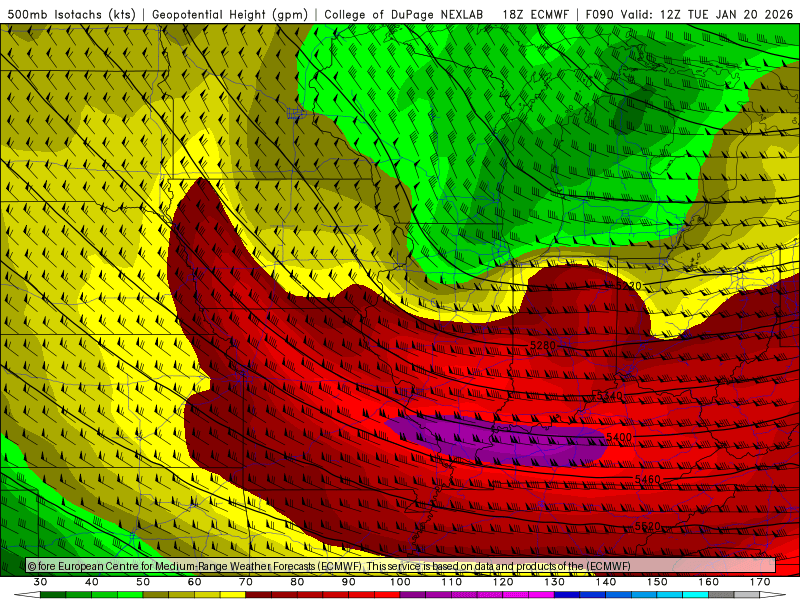Viewport: 800px width, 600px height.
Task: Click the 100 label on the color scale
Action: click(x=400, y=582)
